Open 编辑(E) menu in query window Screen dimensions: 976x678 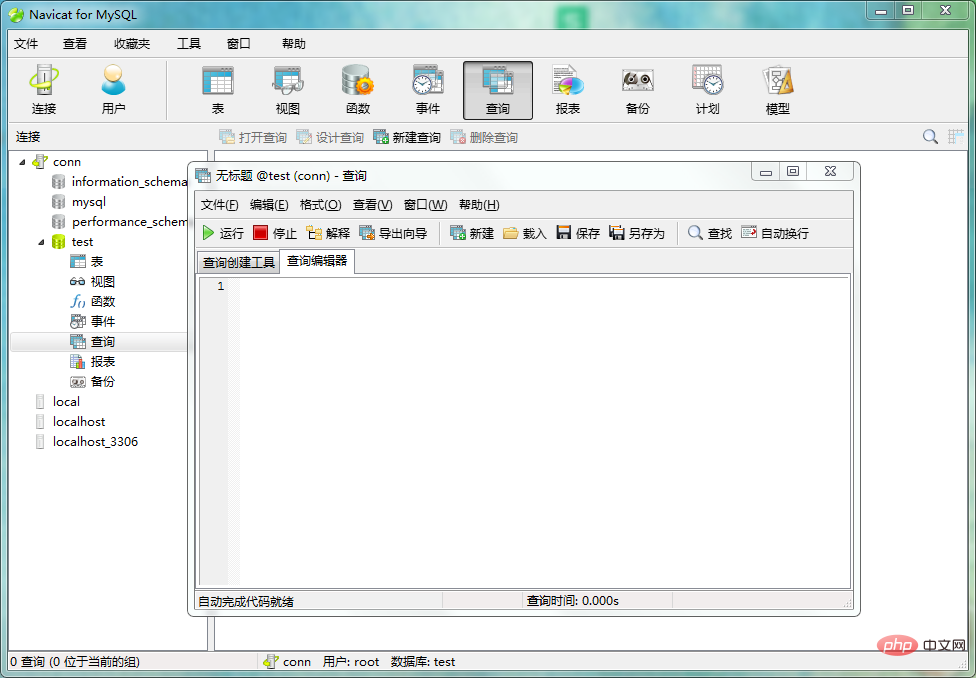[269, 204]
